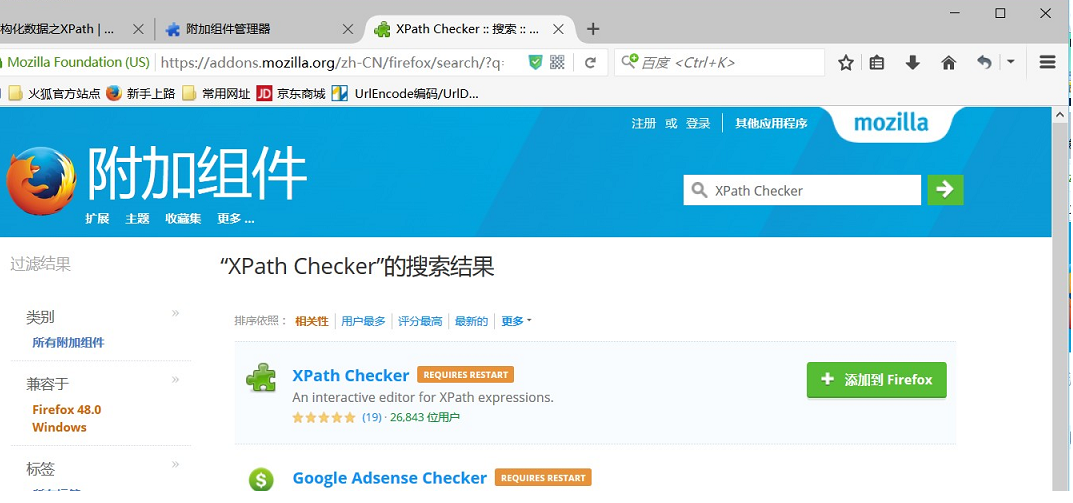
Task: Sort results by 用户最多
Action: 363,321
